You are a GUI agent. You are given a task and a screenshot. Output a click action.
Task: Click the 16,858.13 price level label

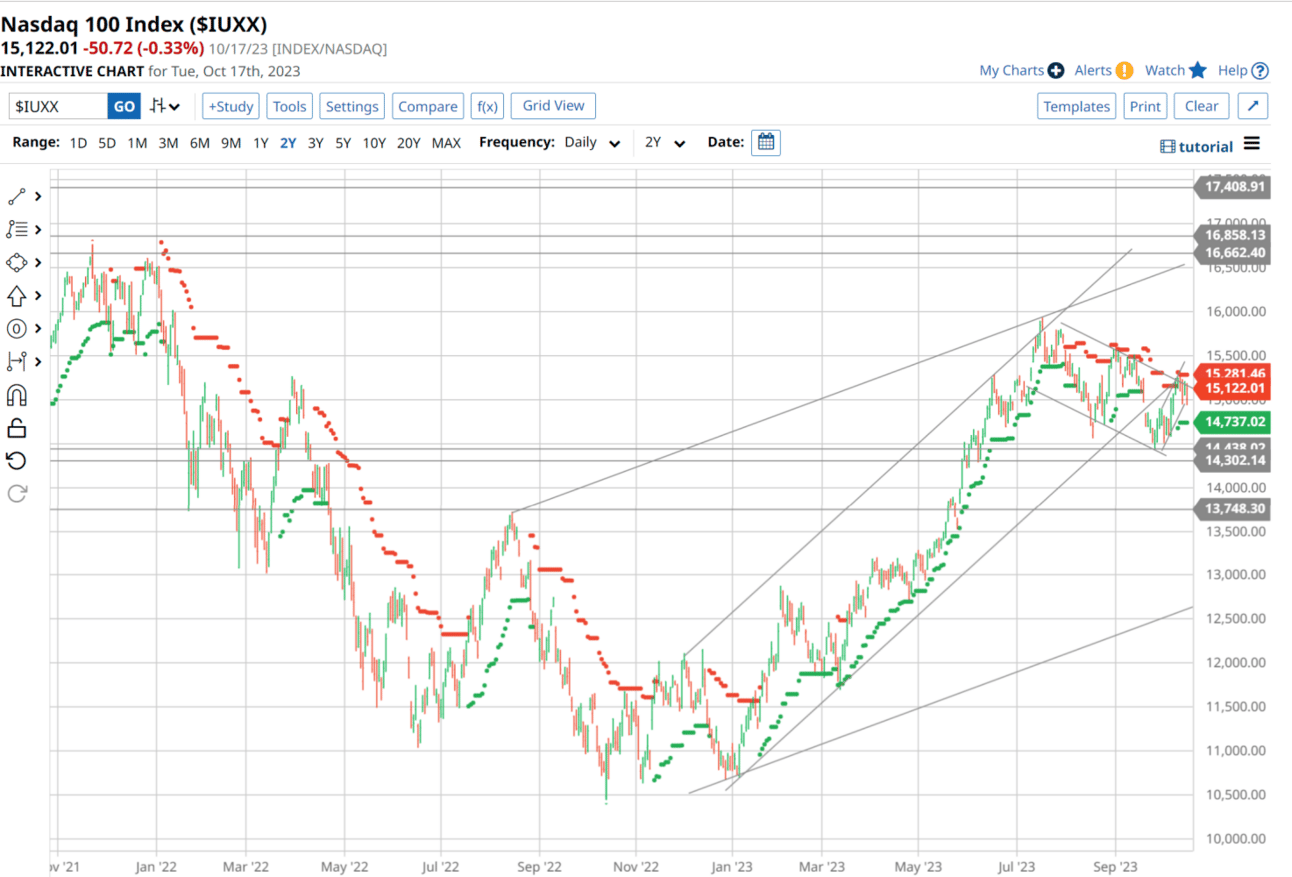point(1233,236)
